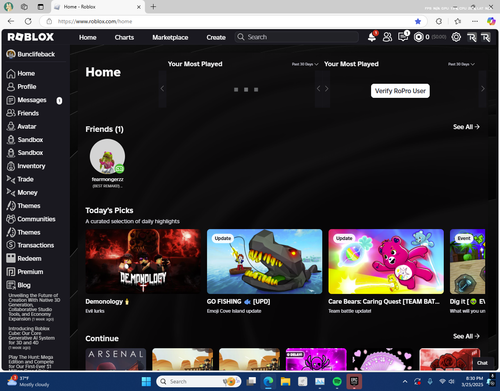Open the GO FISHING game thumbnail
The image size is (500, 391).
pyautogui.click(x=265, y=261)
